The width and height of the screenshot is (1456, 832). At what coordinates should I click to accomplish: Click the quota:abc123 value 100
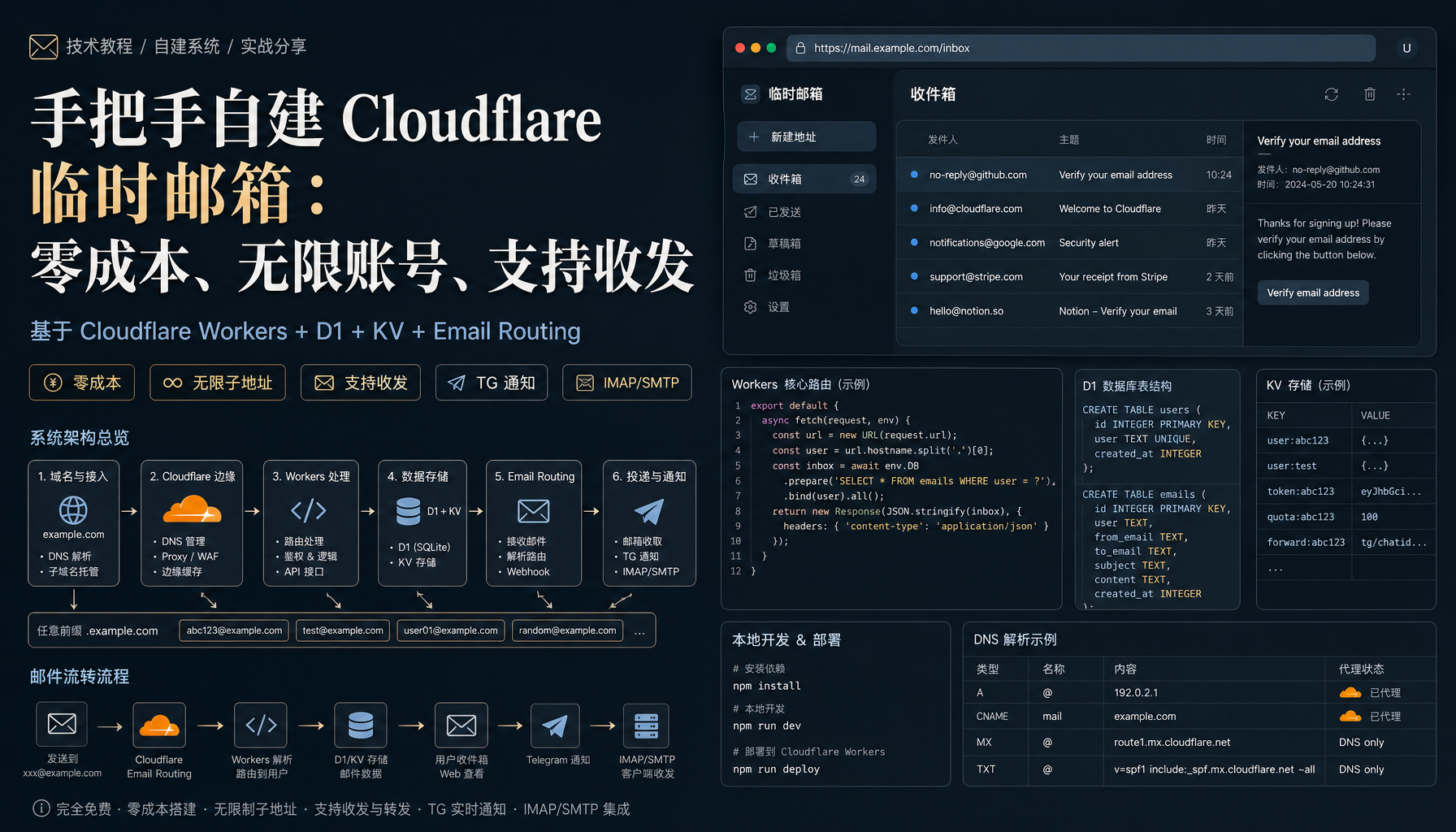(1369, 517)
